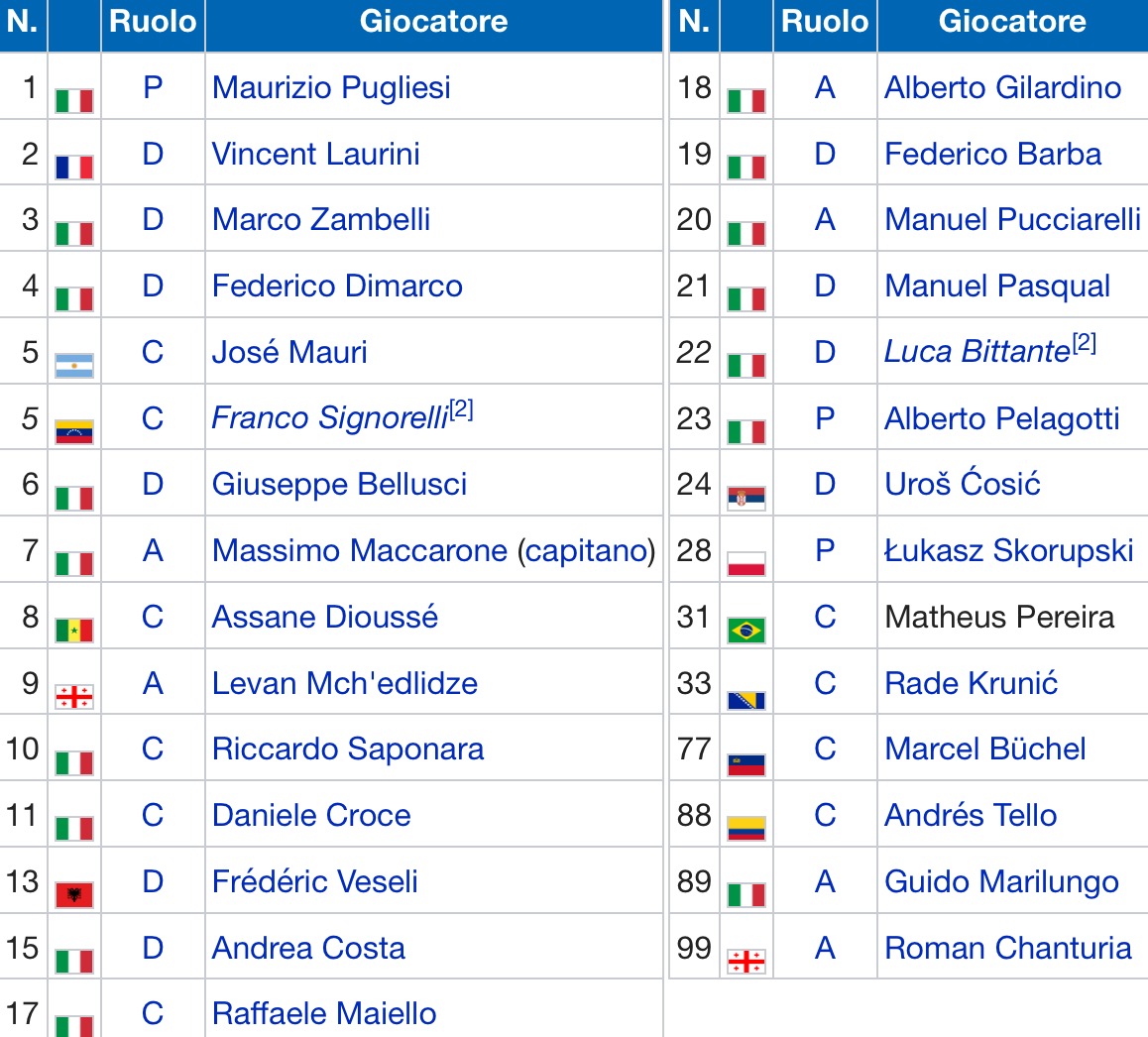The width and height of the screenshot is (1148, 1037).
Task: Open footnote [2] next to Luca Bittante
Action: pyautogui.click(x=1084, y=343)
